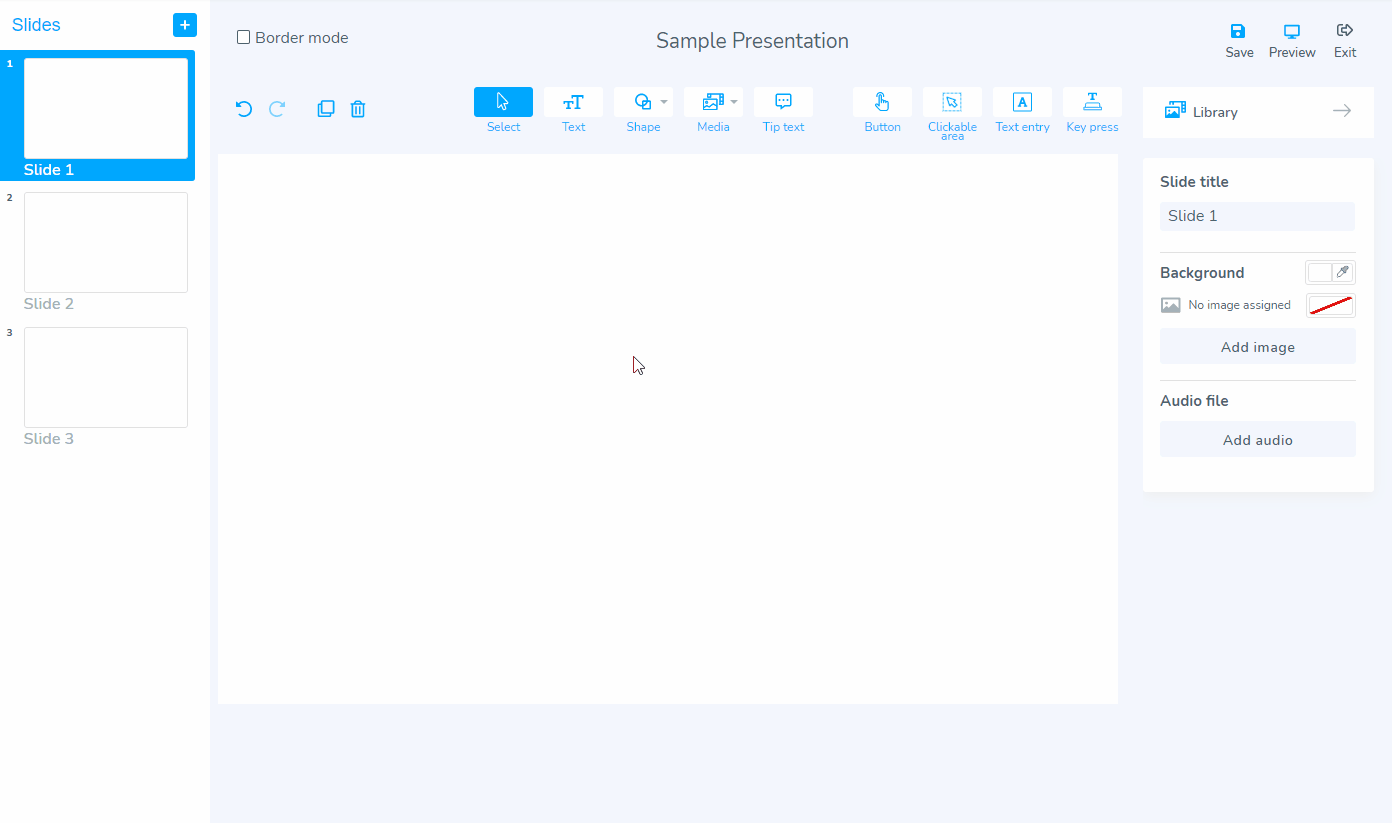Click the Background heading

[1202, 273]
